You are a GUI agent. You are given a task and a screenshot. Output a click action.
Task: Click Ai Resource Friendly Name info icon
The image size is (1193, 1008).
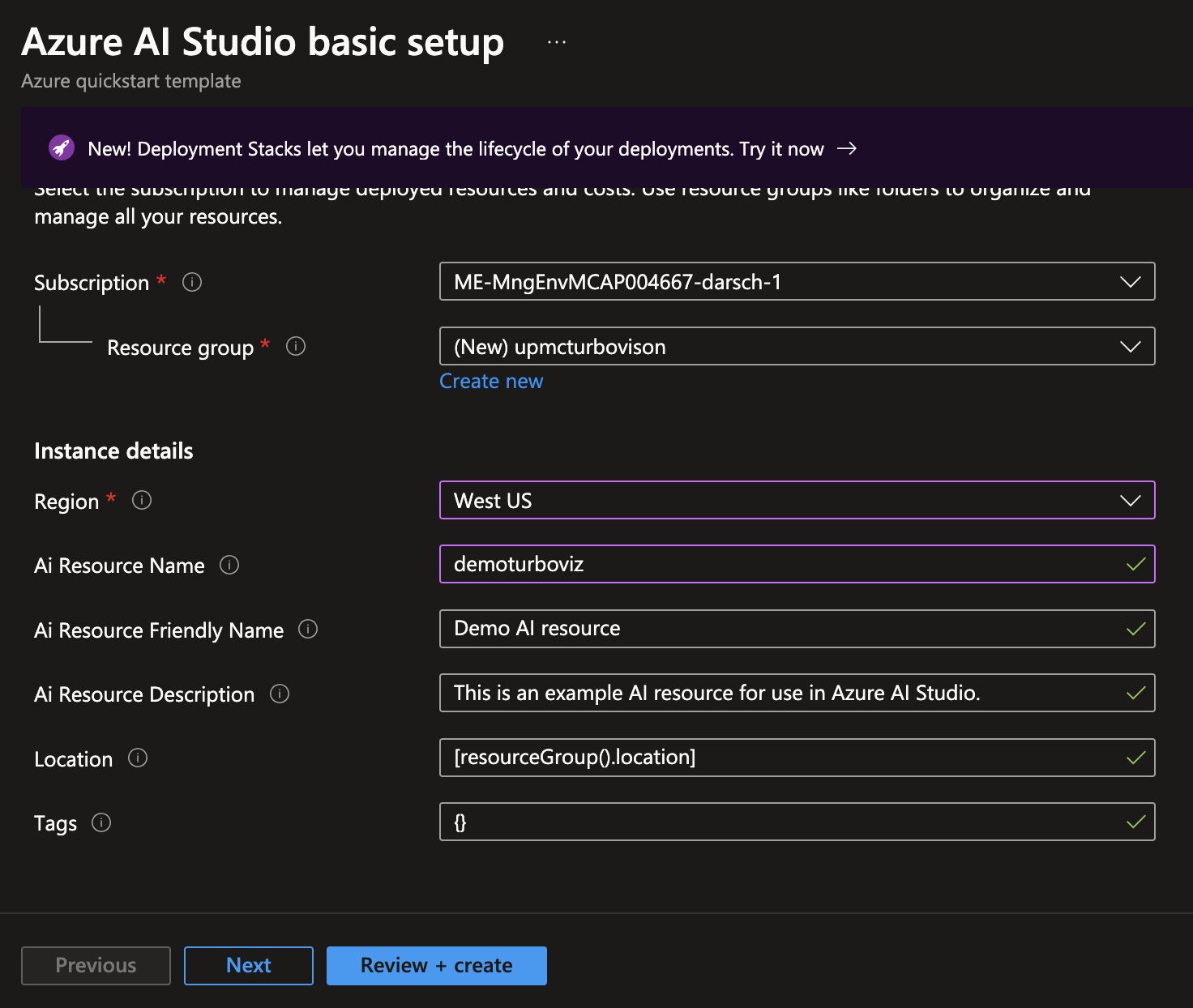point(308,629)
